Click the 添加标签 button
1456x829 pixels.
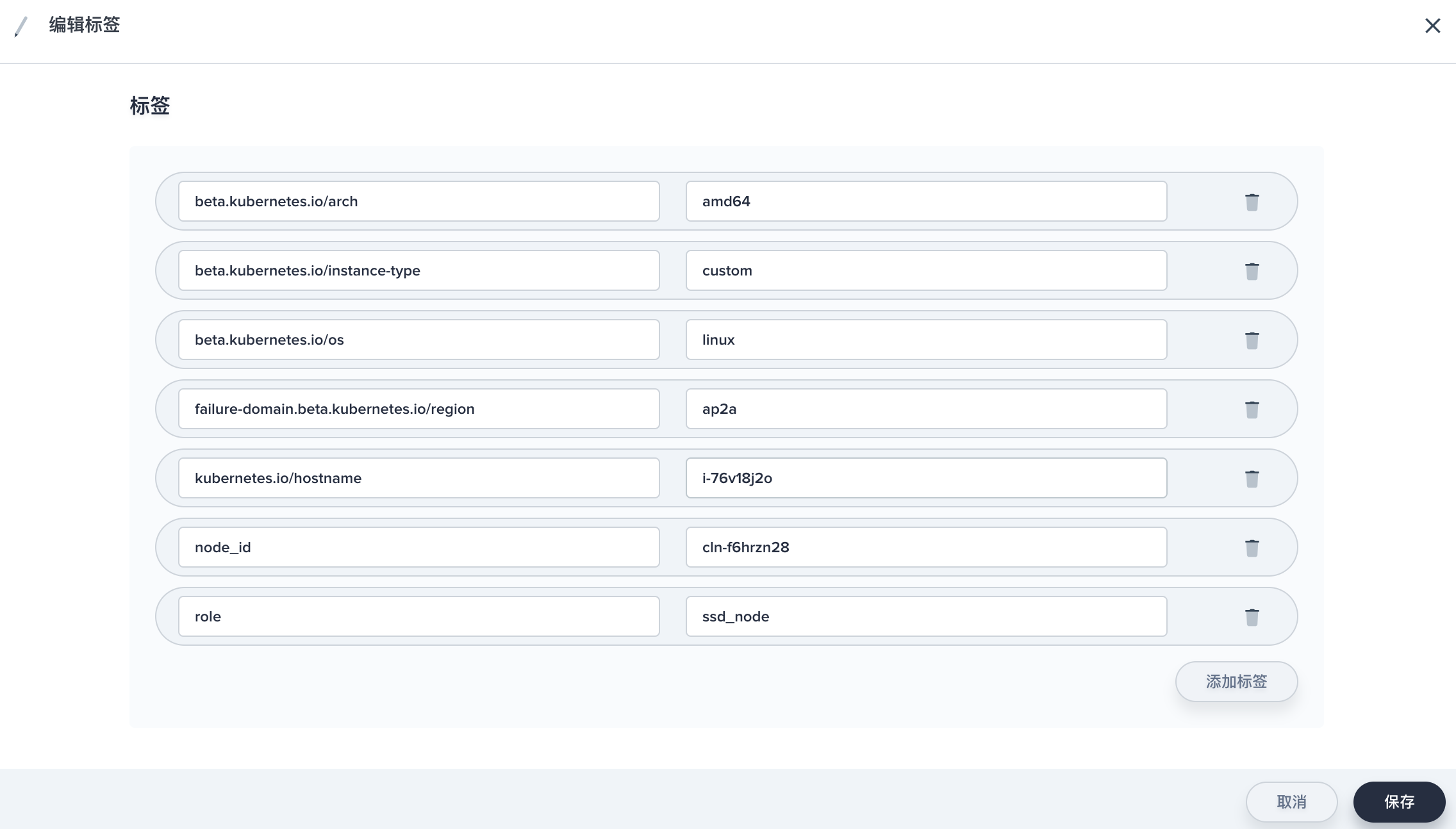coord(1236,682)
